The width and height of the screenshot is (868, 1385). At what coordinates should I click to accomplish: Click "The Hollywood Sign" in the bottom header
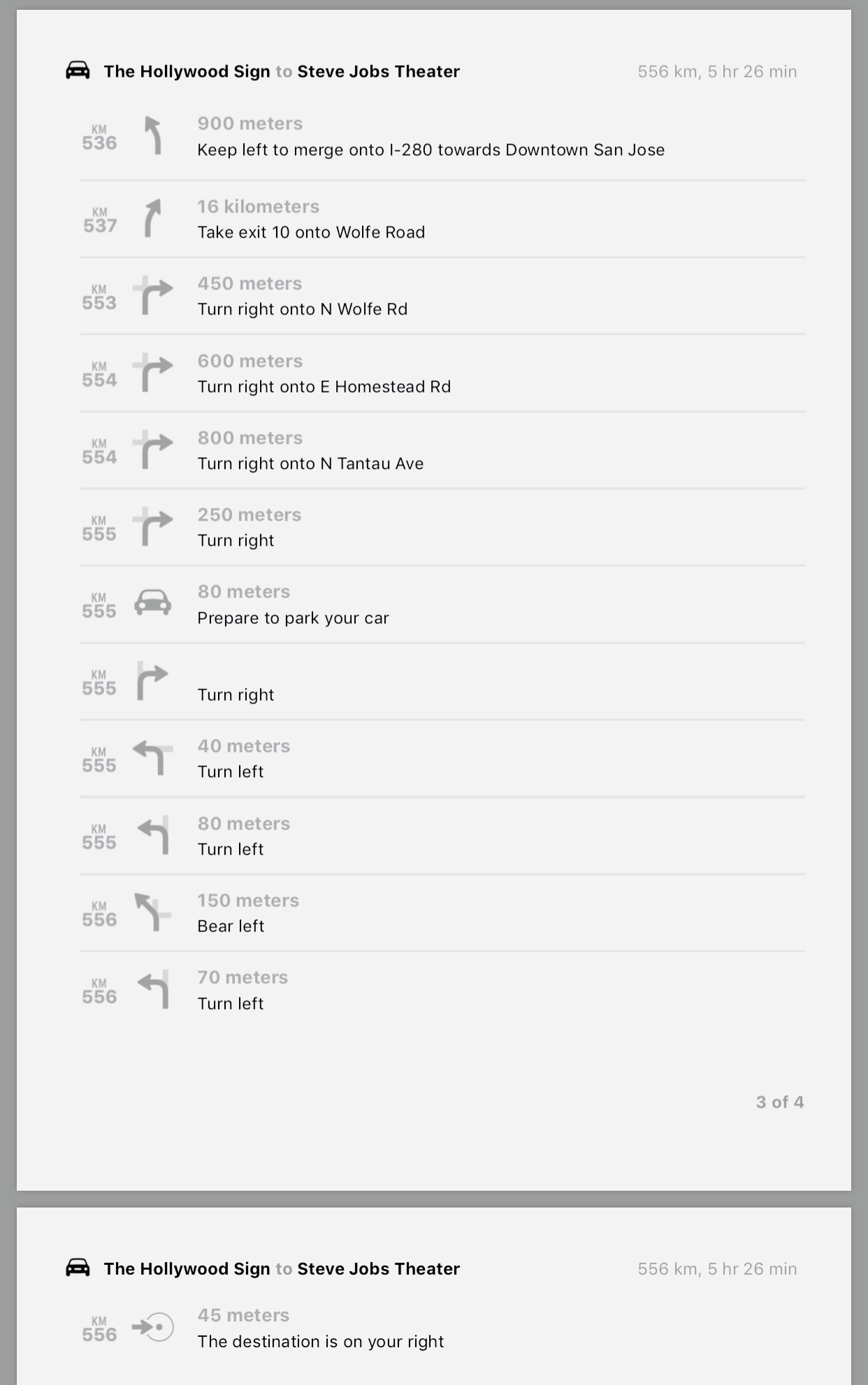[x=187, y=1268]
